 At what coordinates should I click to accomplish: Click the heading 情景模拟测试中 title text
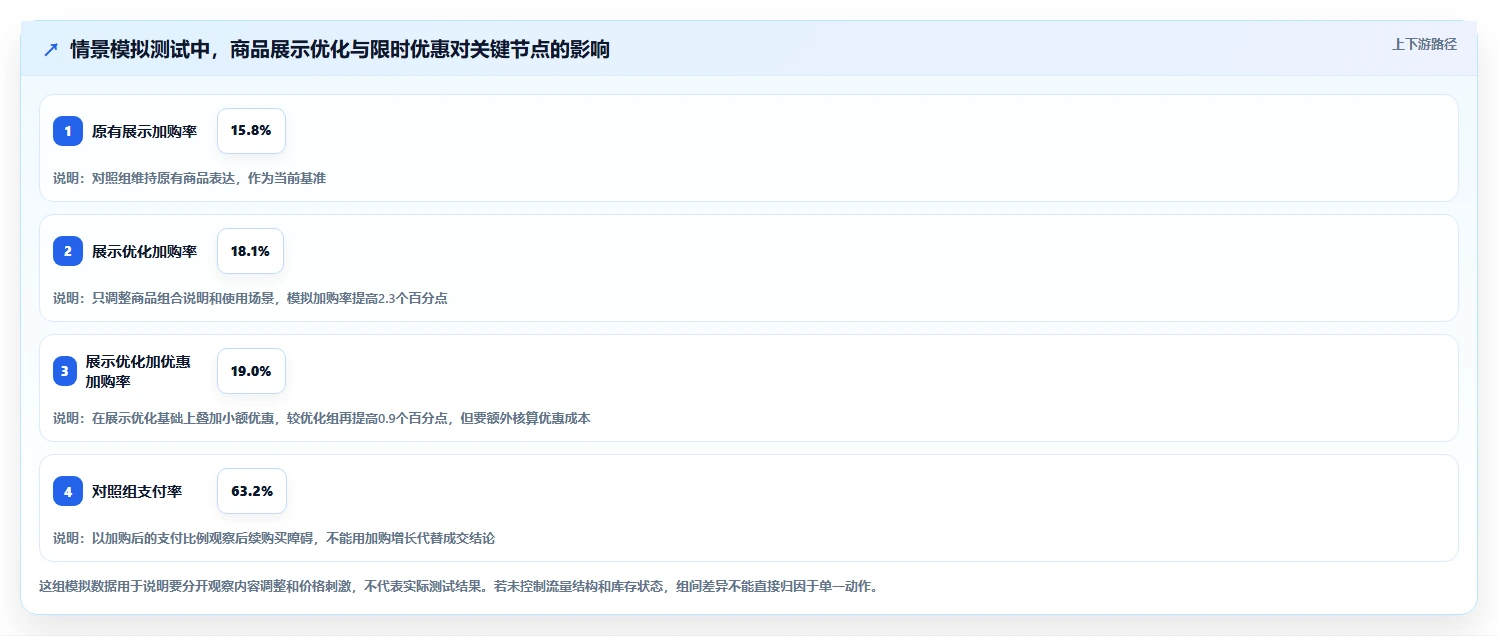(x=340, y=50)
